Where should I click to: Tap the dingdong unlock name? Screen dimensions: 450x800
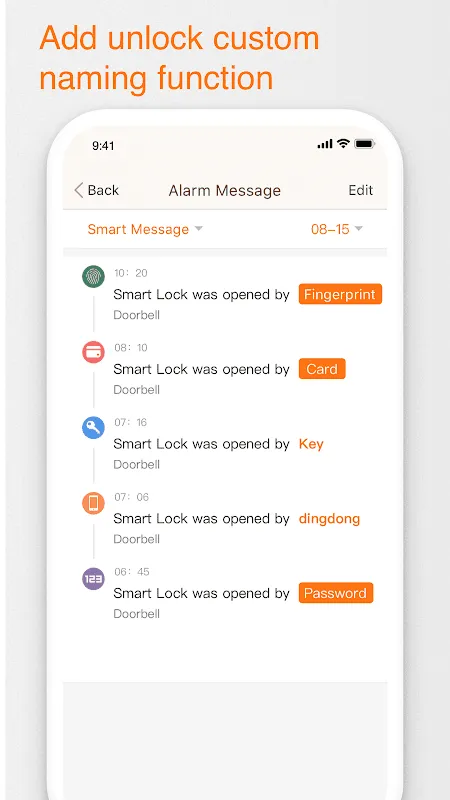pos(330,518)
